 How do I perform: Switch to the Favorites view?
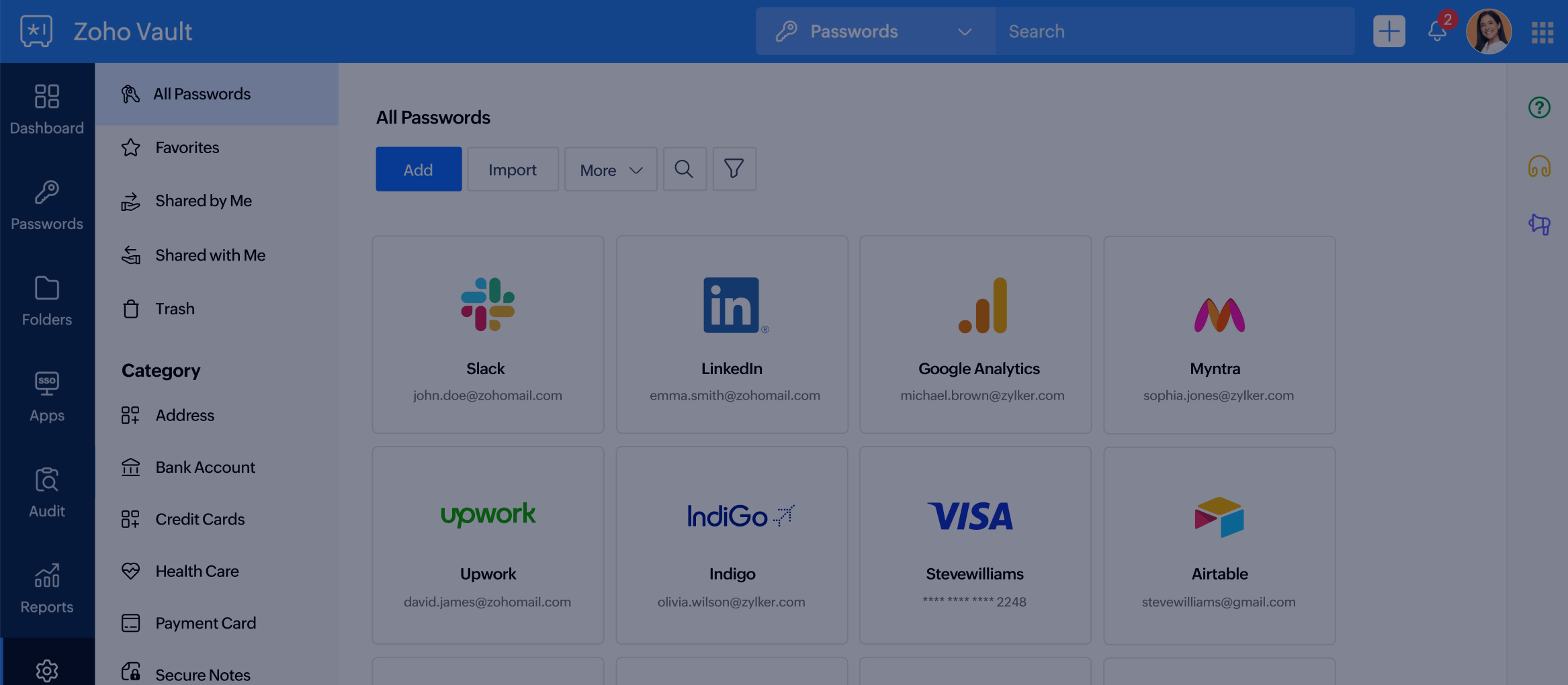coord(187,147)
